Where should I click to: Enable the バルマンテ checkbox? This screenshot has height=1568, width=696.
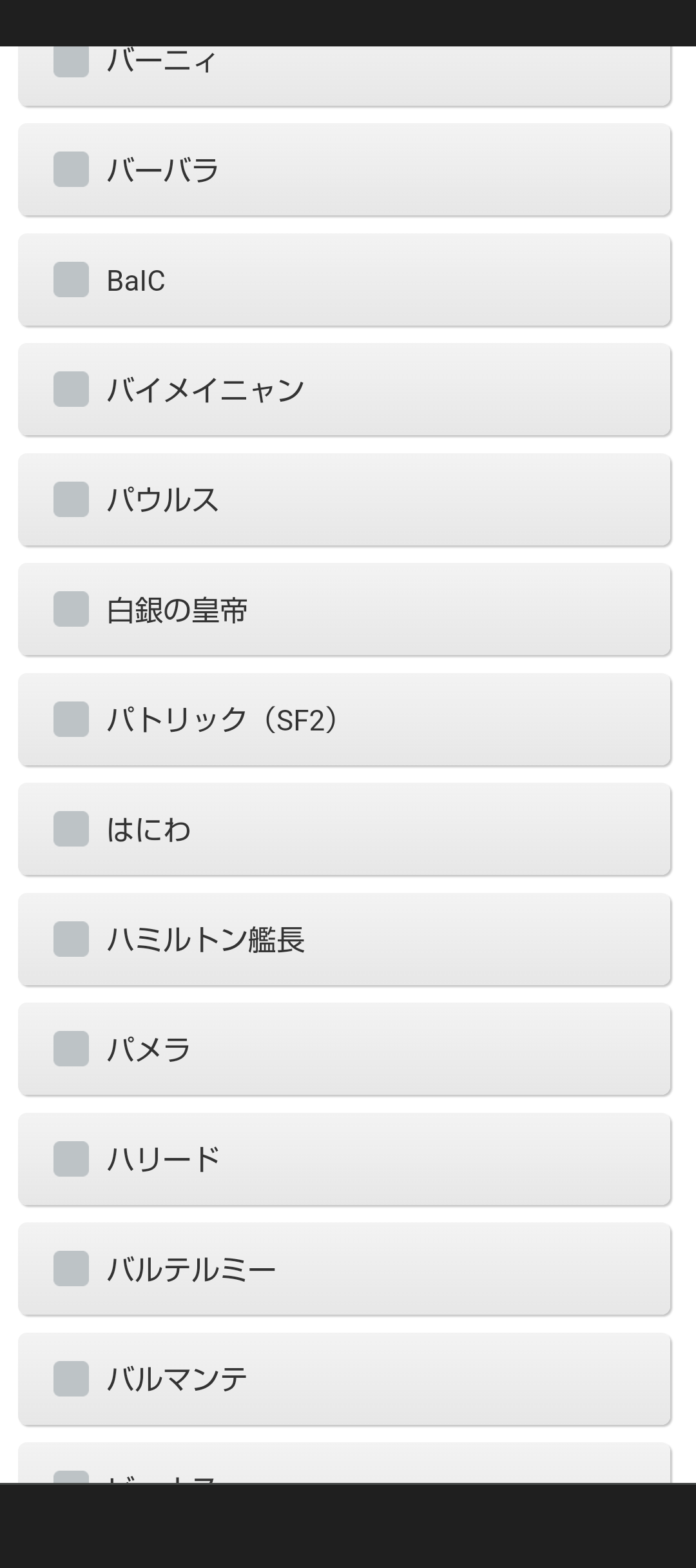tap(71, 1379)
